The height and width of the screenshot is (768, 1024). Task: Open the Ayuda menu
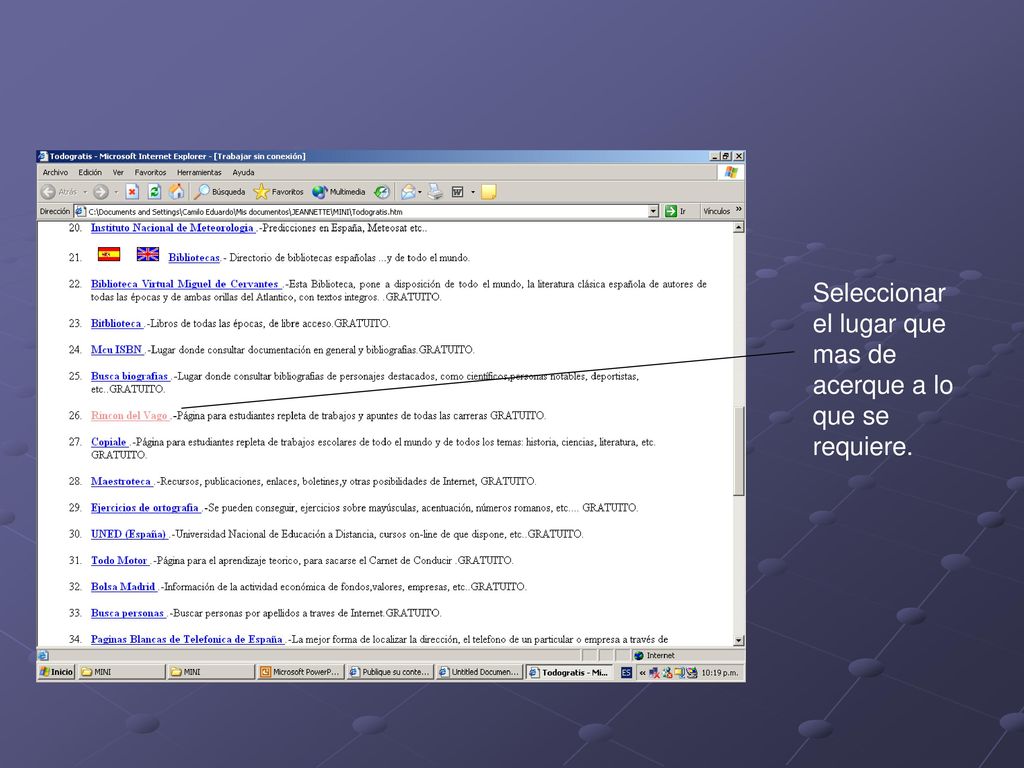coord(244,172)
